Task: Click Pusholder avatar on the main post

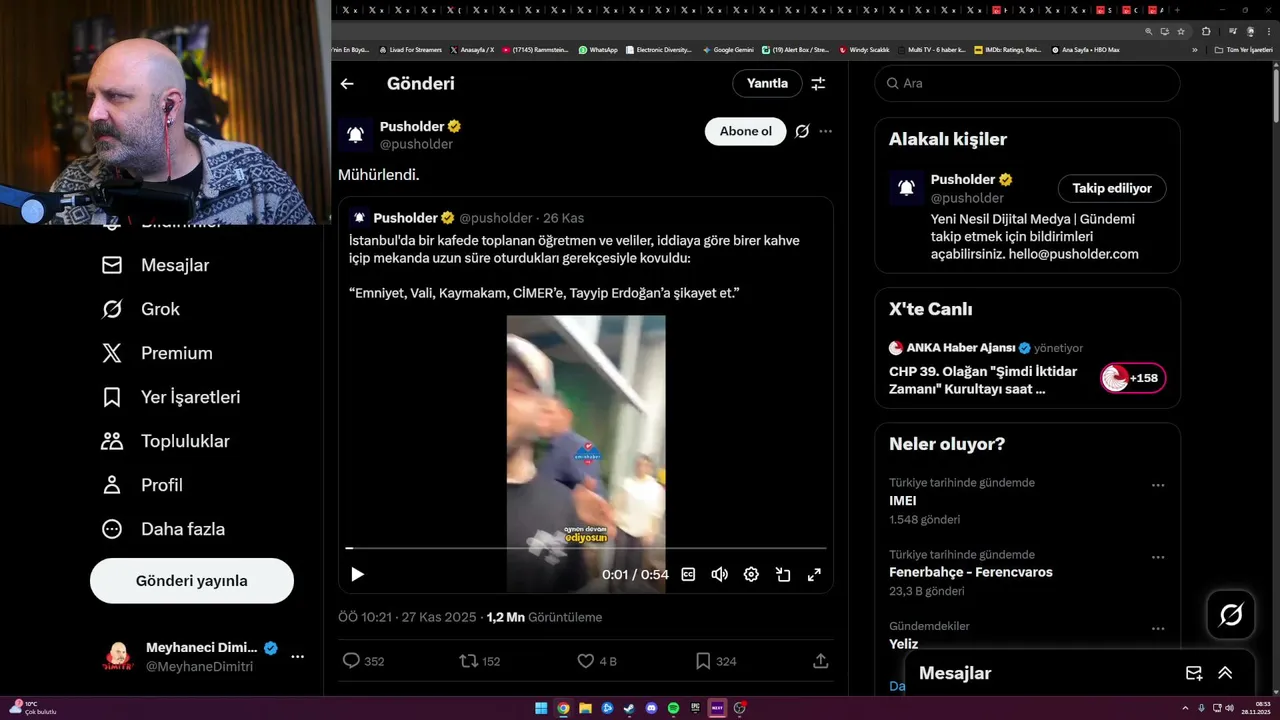Action: [x=355, y=135]
